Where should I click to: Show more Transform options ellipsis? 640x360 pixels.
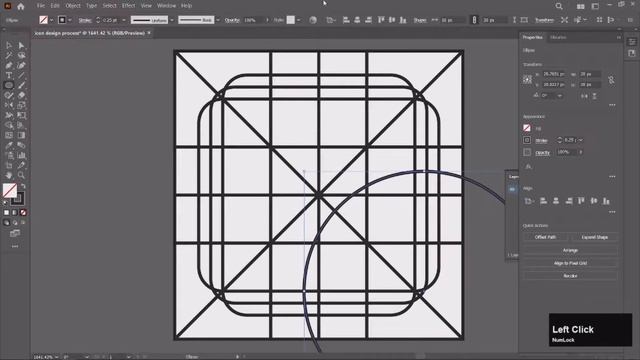tap(612, 105)
